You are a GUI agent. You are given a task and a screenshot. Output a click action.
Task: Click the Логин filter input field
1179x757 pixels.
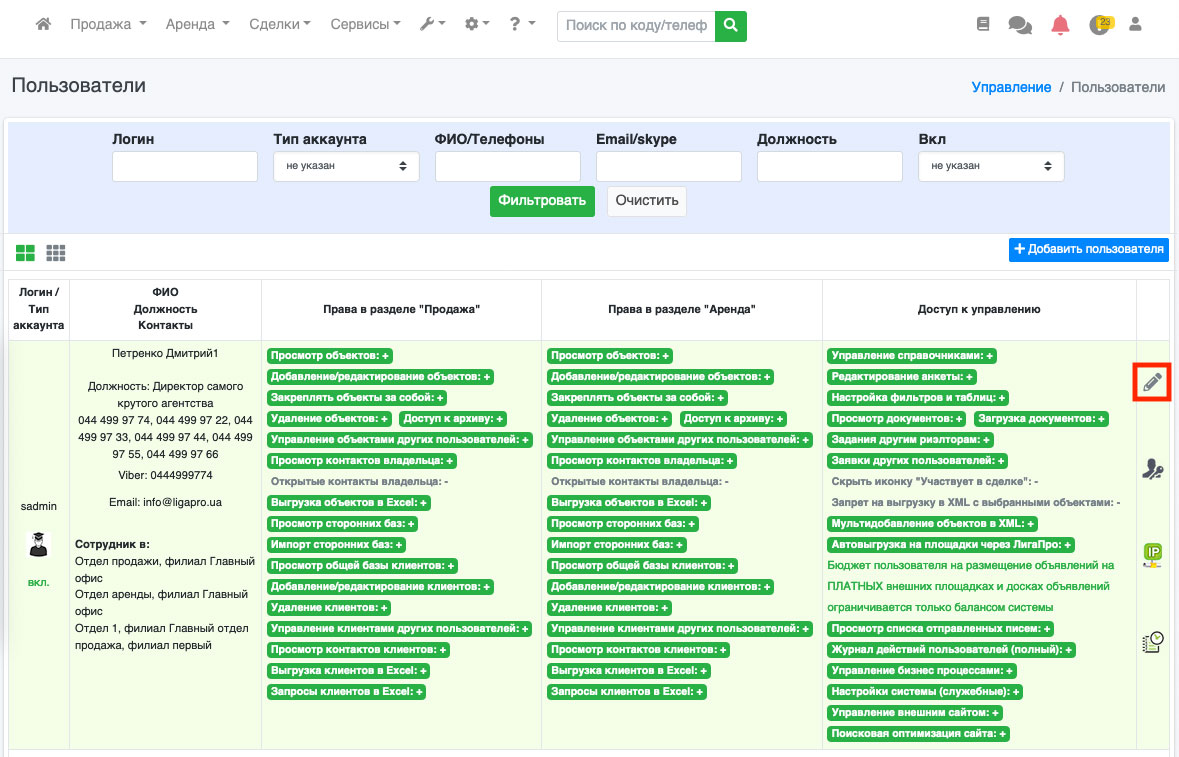click(x=185, y=166)
